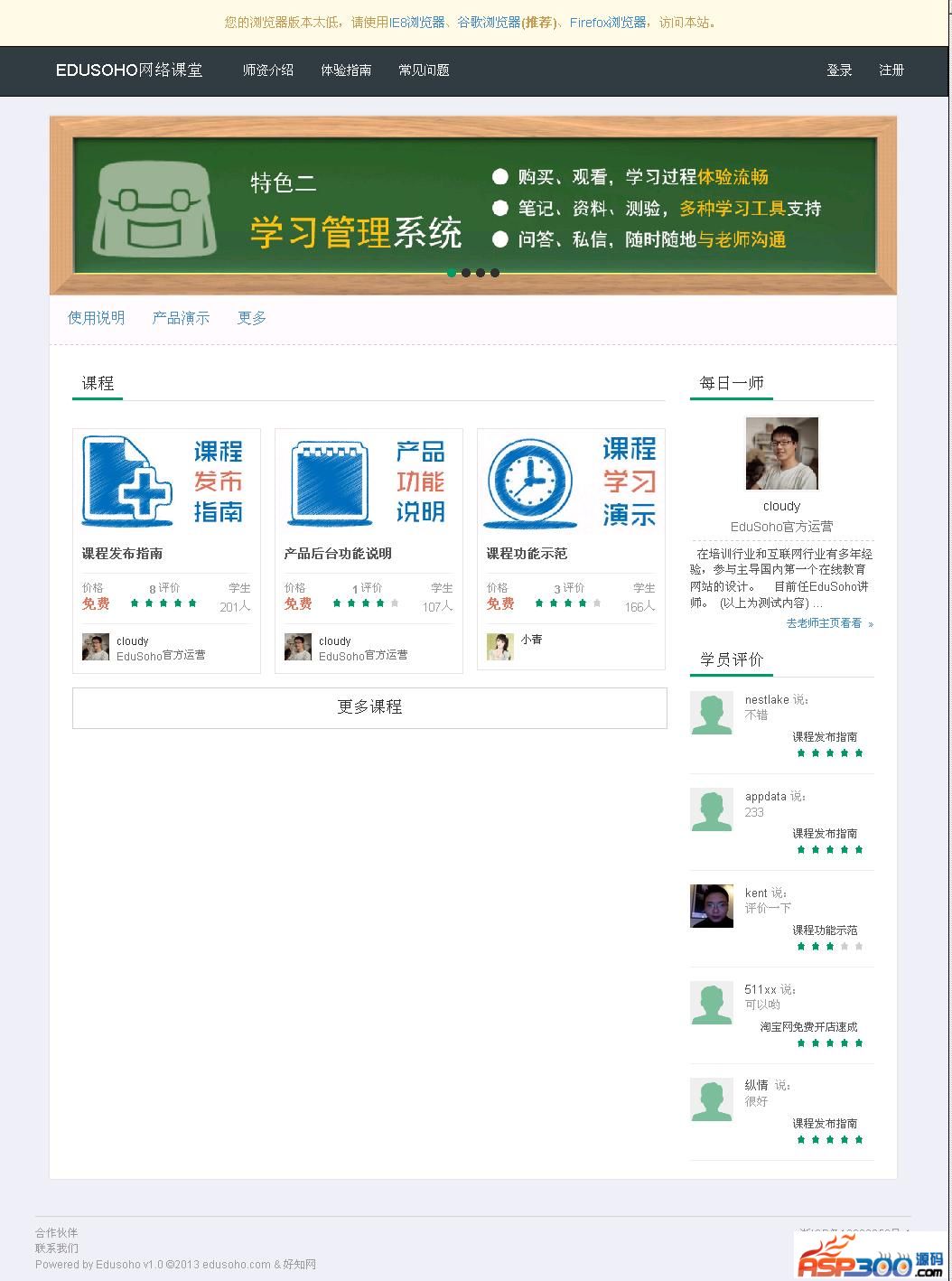Click the 去老师主页看看 link

[x=829, y=623]
